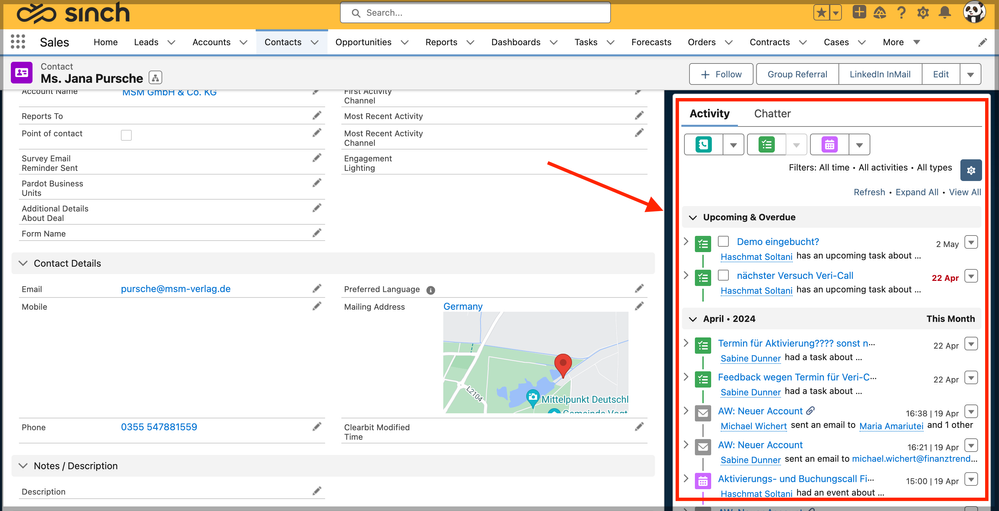This screenshot has width=999, height=511.
Task: Edit the Mailing Address pencil icon
Action: pos(639,306)
